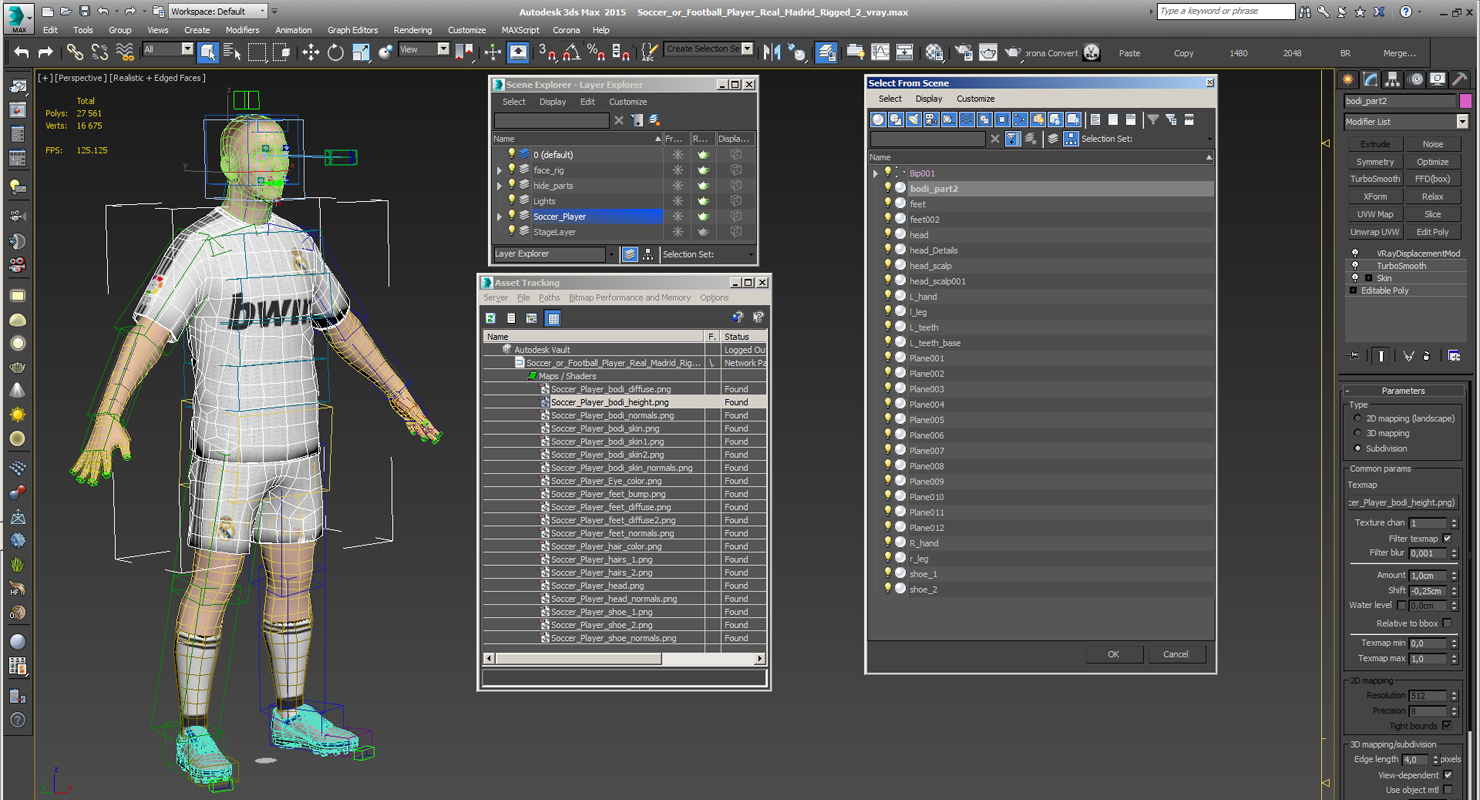
Task: Click Asset Tracking table view icon
Action: (553, 318)
